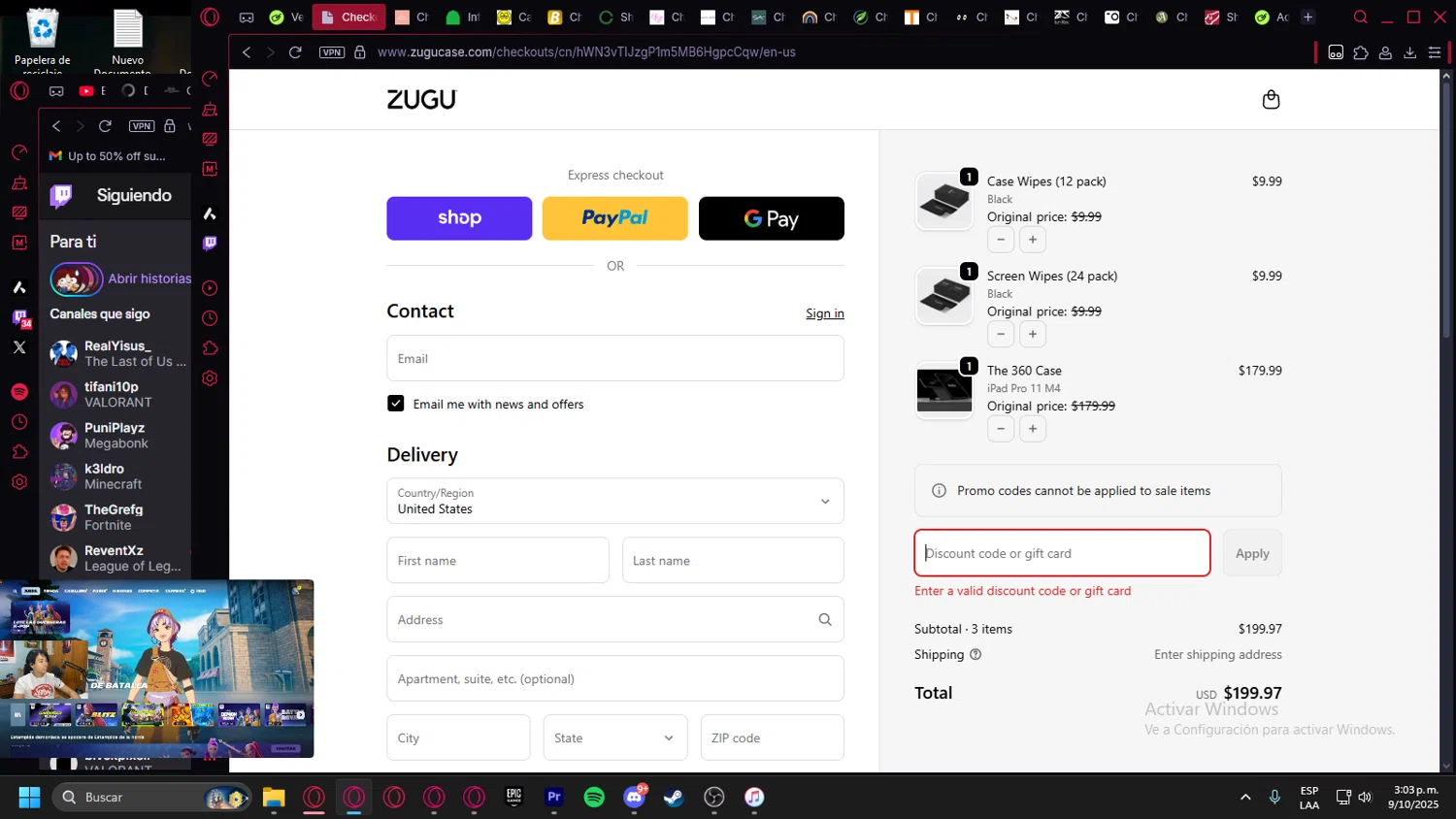The width and height of the screenshot is (1456, 819).
Task: Open Easy Setup icon at toolbar end
Action: coord(1435,52)
